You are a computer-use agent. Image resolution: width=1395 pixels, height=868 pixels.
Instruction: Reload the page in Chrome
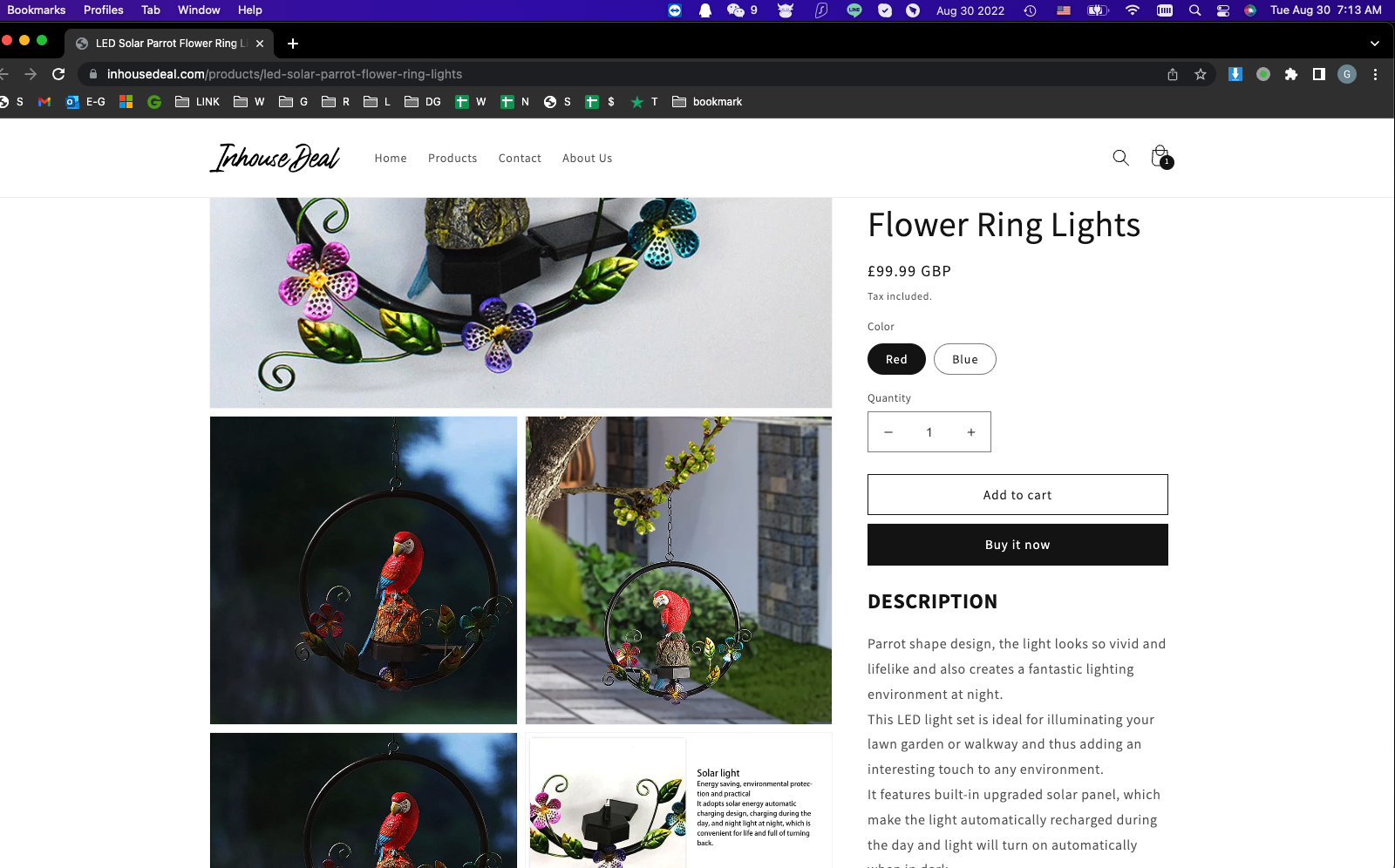pos(58,74)
